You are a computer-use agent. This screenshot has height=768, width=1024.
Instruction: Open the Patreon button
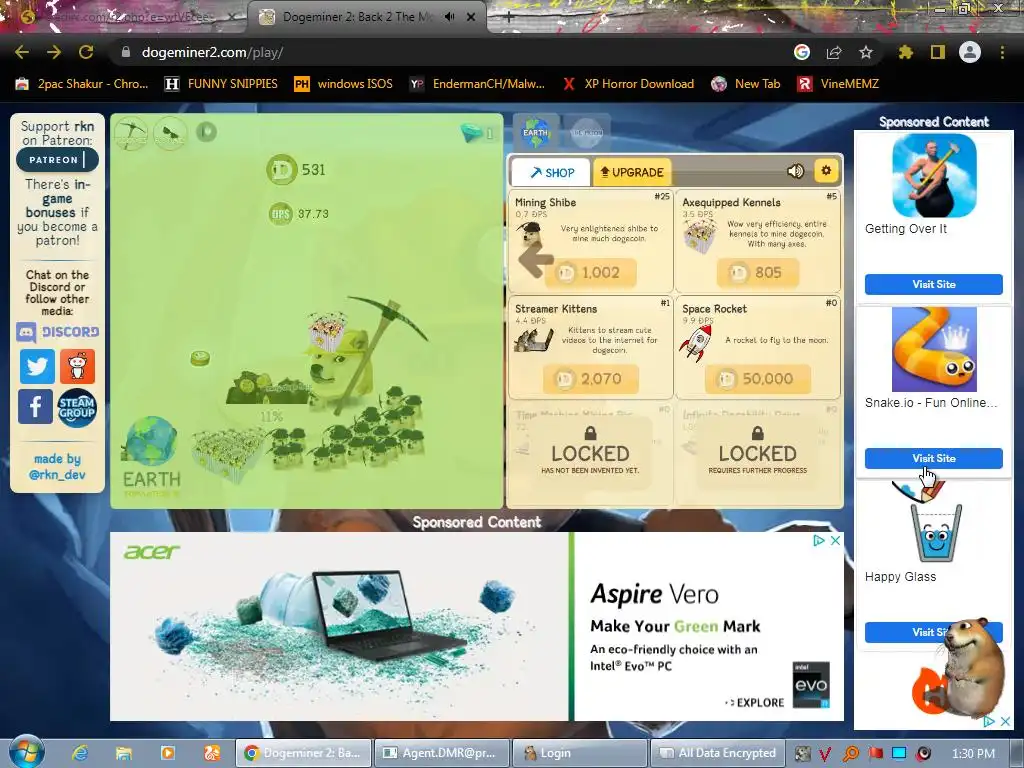point(57,160)
